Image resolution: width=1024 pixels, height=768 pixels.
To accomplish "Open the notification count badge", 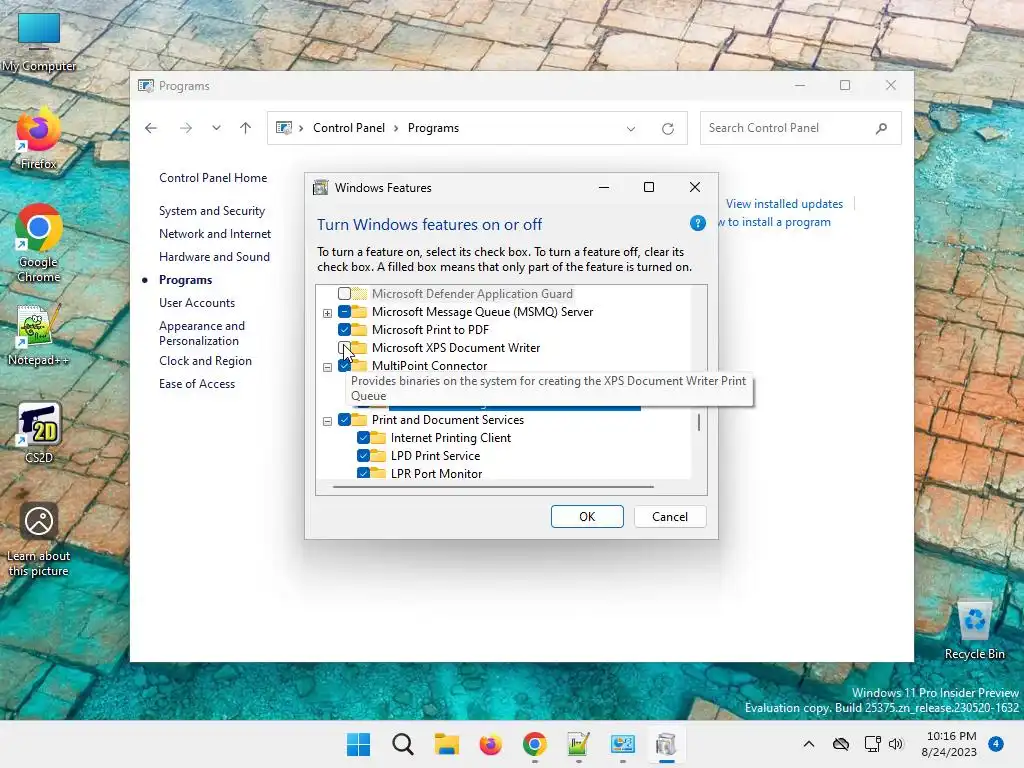I will point(995,744).
